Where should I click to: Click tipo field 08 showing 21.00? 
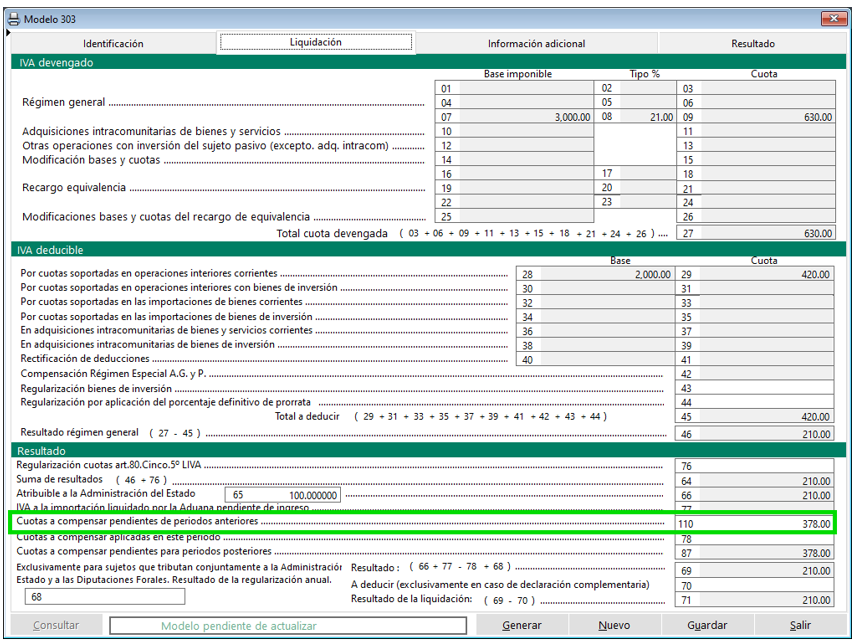tap(635, 117)
